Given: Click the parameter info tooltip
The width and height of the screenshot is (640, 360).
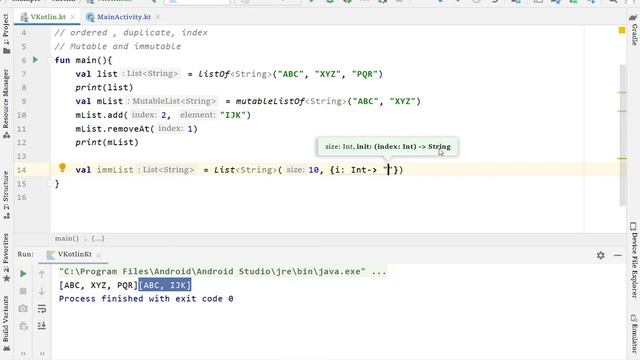Looking at the screenshot, I should pyautogui.click(x=388, y=147).
